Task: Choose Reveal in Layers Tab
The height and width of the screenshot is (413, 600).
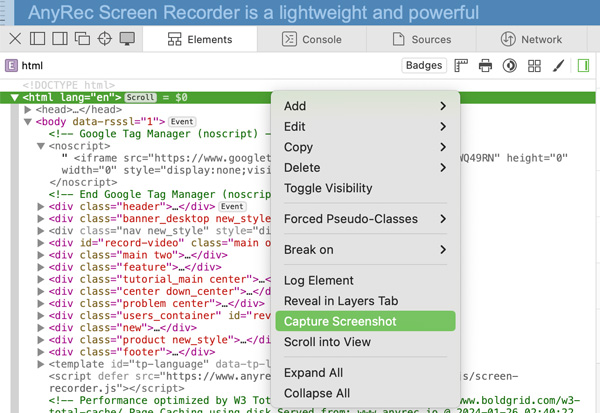Action: [365, 301]
